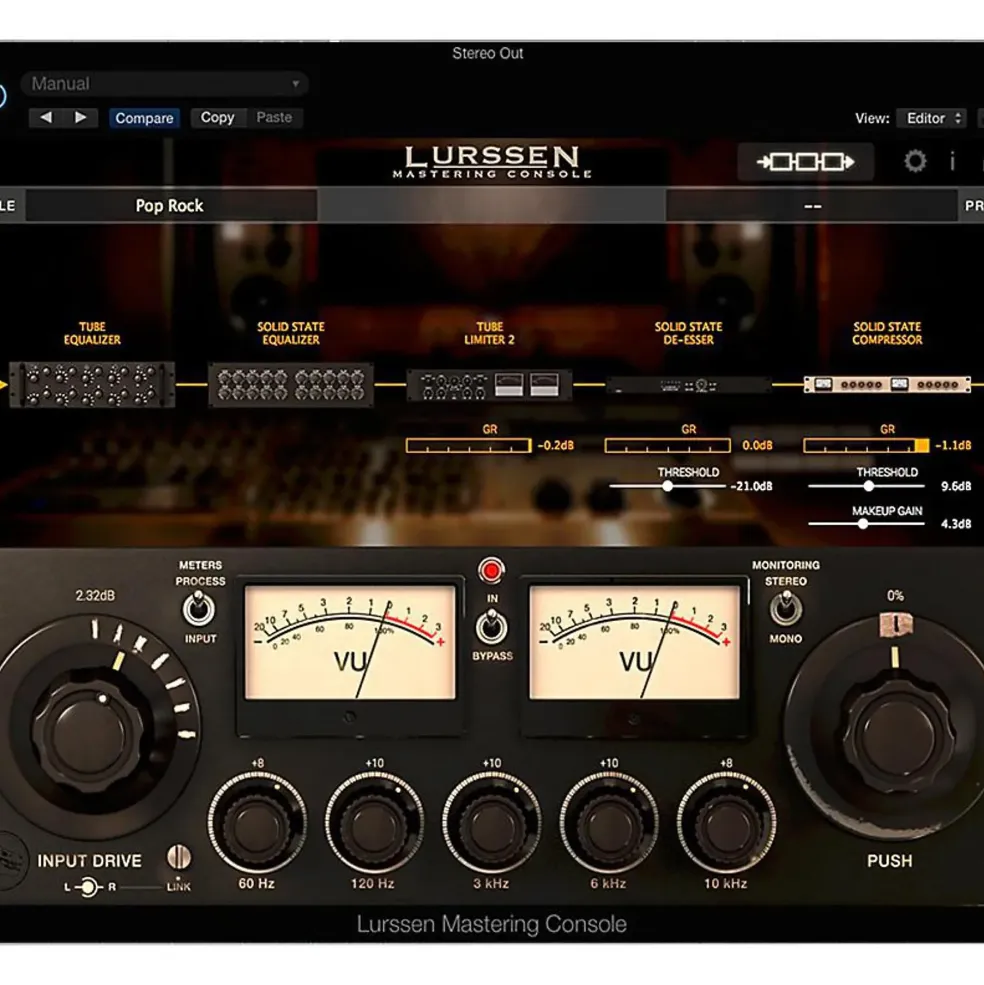Click the 4.3dB makeup gain value
The height and width of the screenshot is (985, 984).
coord(956,524)
